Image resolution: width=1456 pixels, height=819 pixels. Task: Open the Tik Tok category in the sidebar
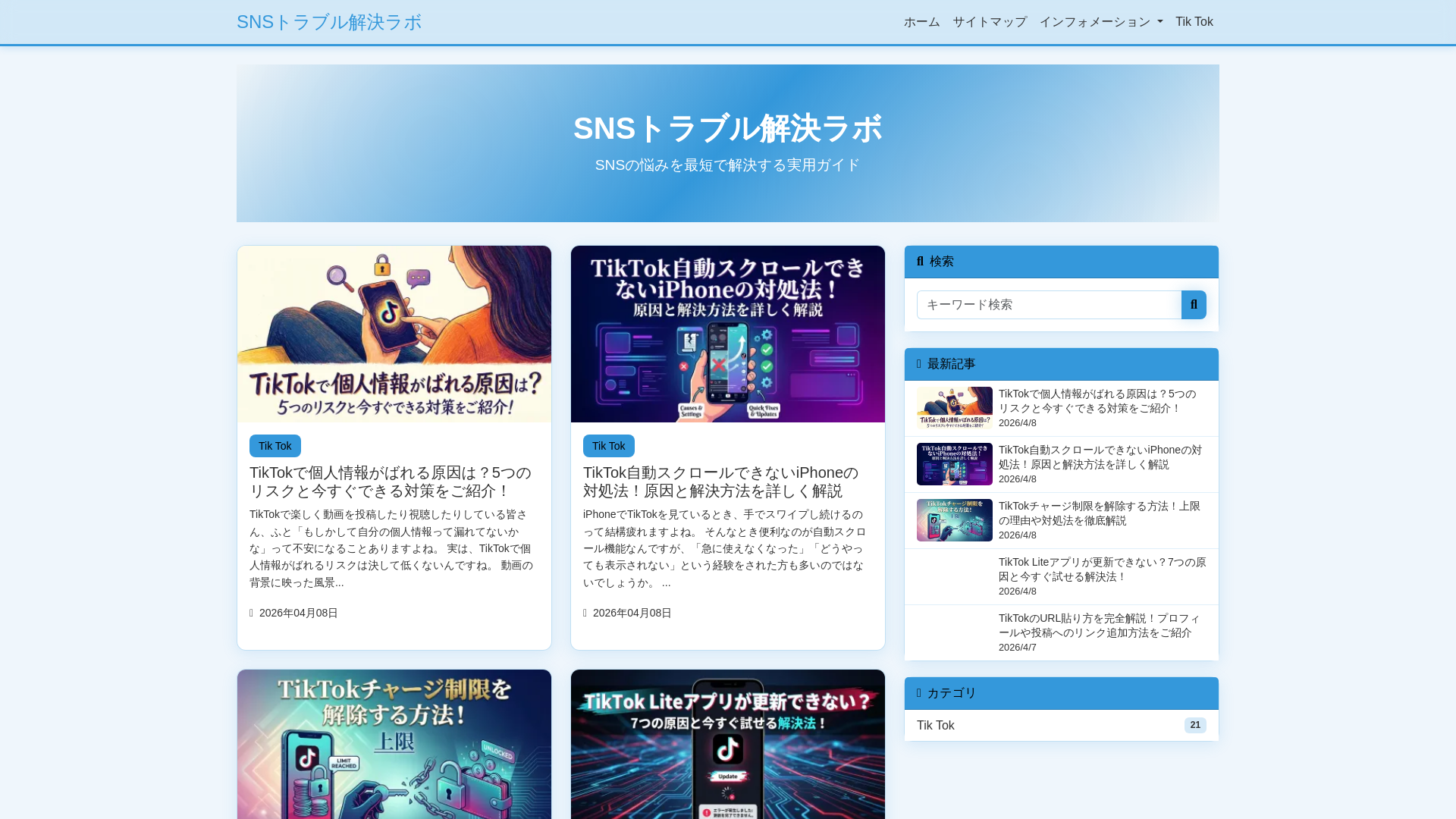point(1062,726)
